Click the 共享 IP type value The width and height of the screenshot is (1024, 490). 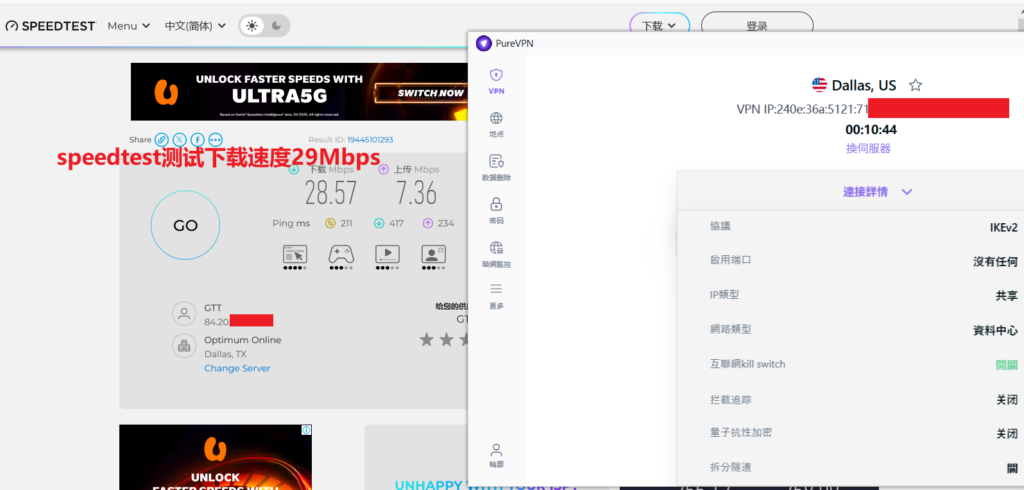pos(1006,296)
